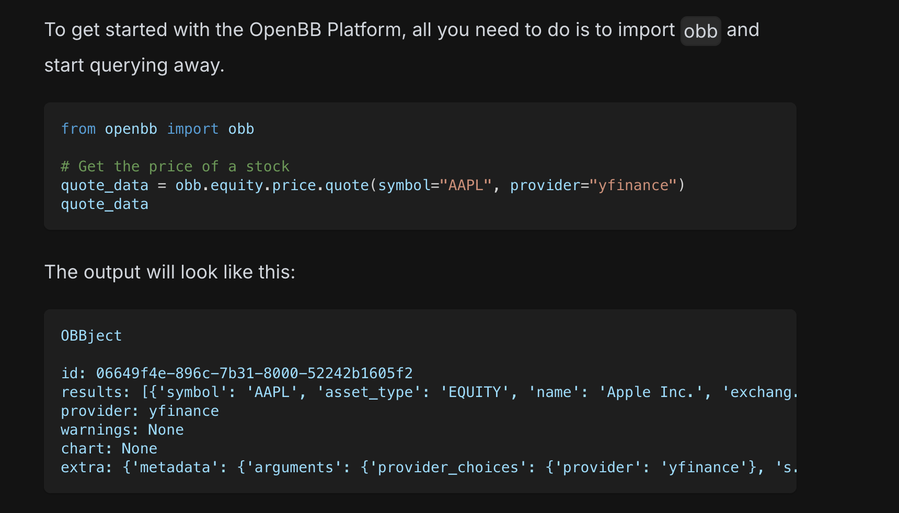Click the last 'quote_data' line in the first code block

[x=104, y=204]
